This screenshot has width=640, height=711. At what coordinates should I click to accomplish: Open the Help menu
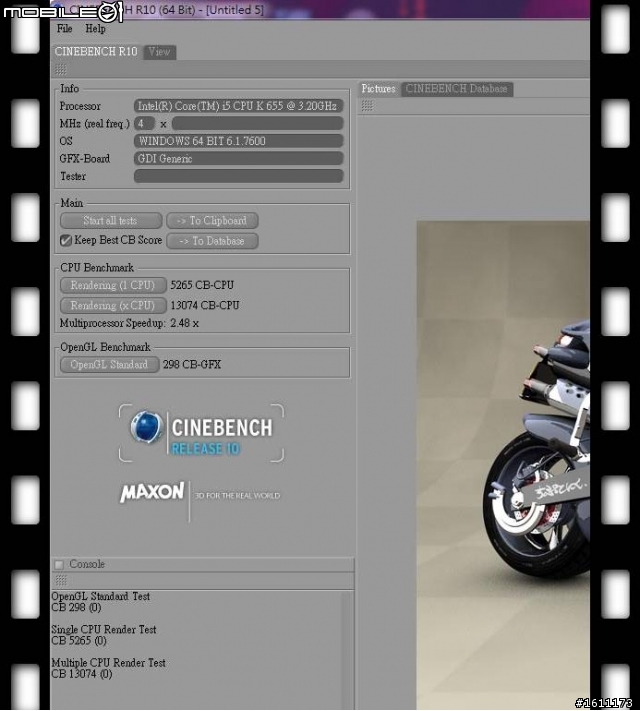tap(95, 29)
